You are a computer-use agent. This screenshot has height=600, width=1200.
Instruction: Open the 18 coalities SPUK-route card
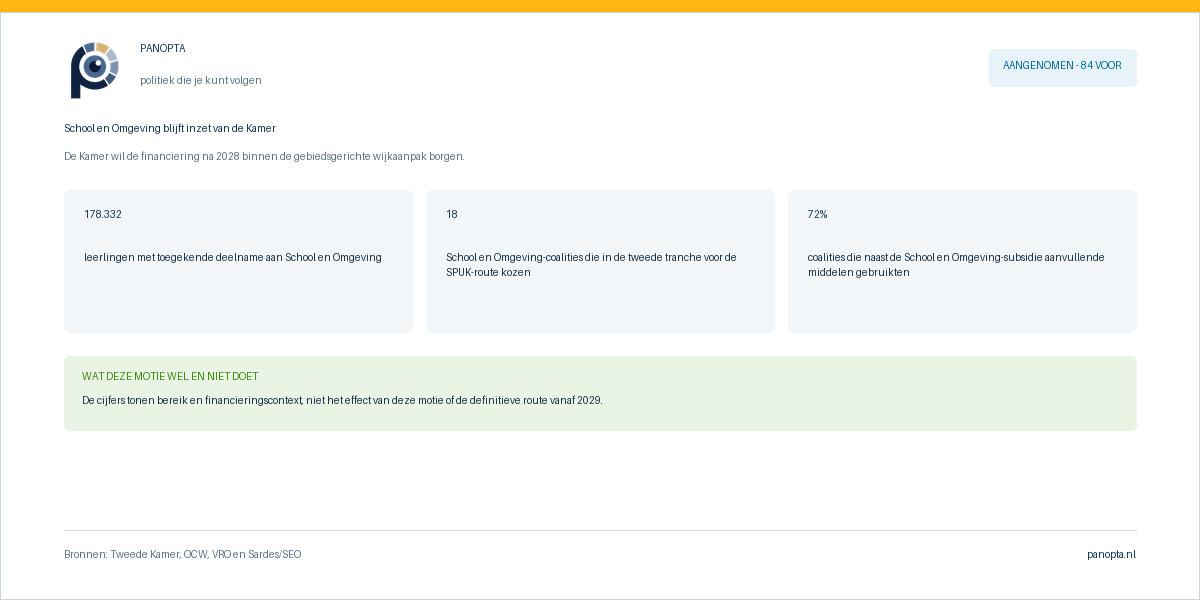coord(600,261)
